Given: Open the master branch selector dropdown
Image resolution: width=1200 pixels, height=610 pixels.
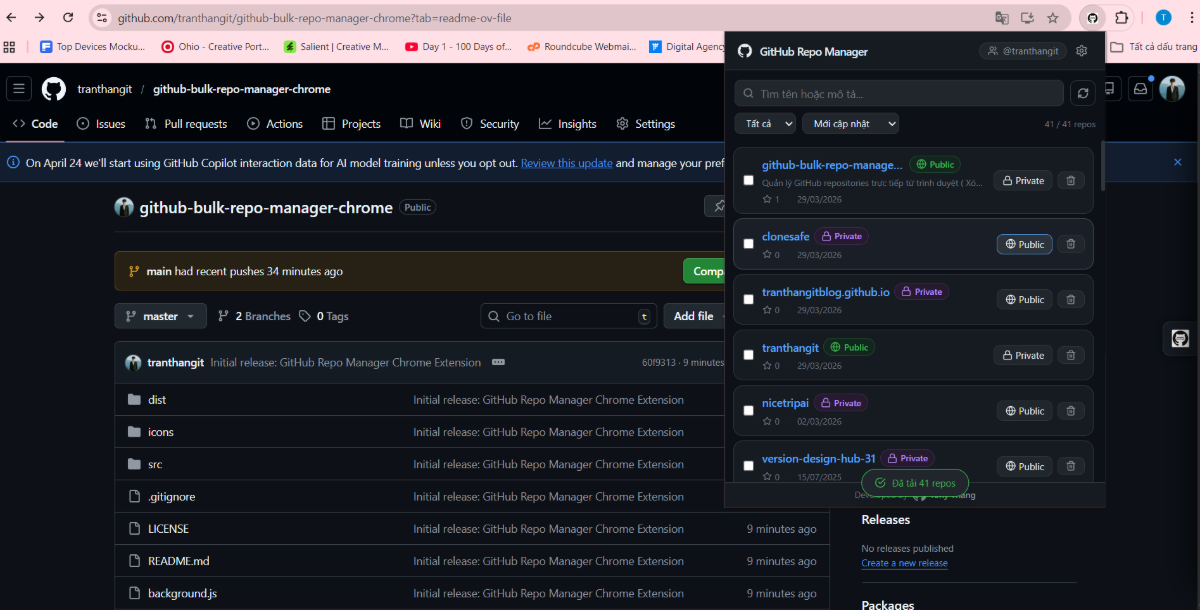Looking at the screenshot, I should [x=160, y=316].
